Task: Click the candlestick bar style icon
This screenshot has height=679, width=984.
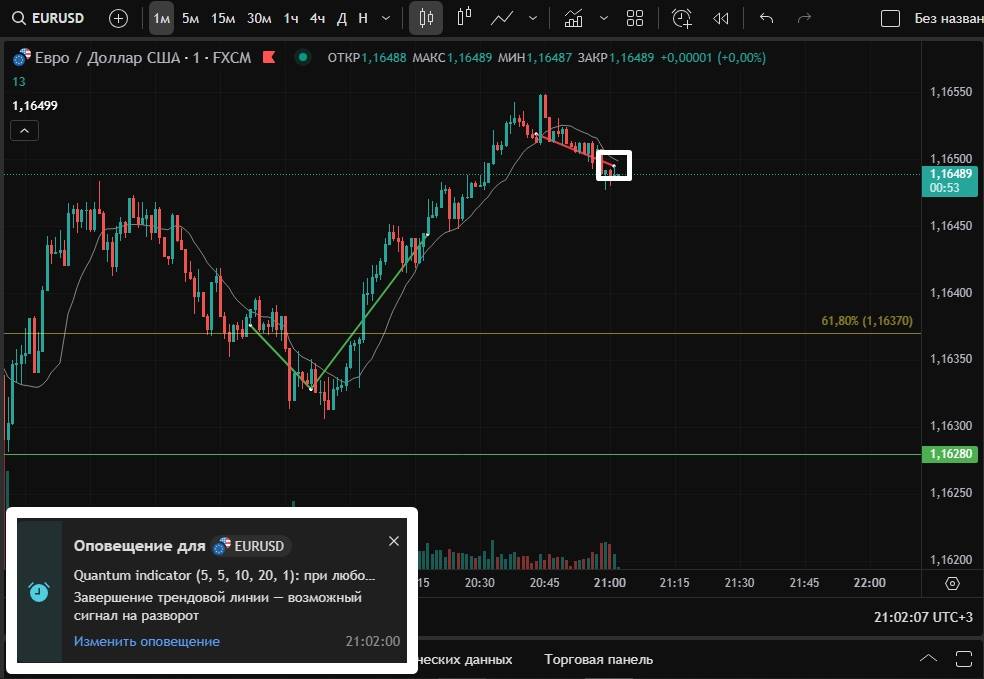Action: click(426, 18)
